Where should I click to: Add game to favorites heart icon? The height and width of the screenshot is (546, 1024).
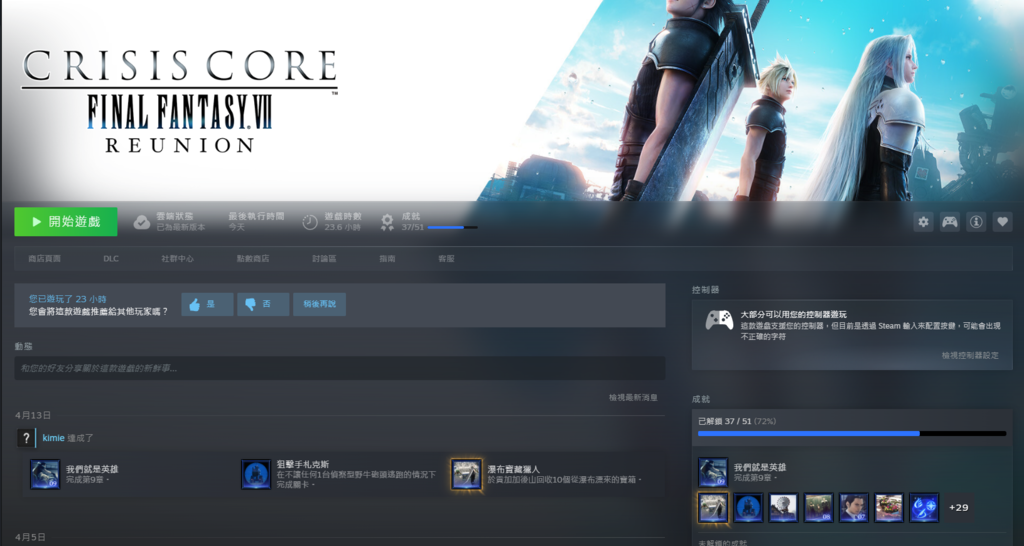[1002, 222]
